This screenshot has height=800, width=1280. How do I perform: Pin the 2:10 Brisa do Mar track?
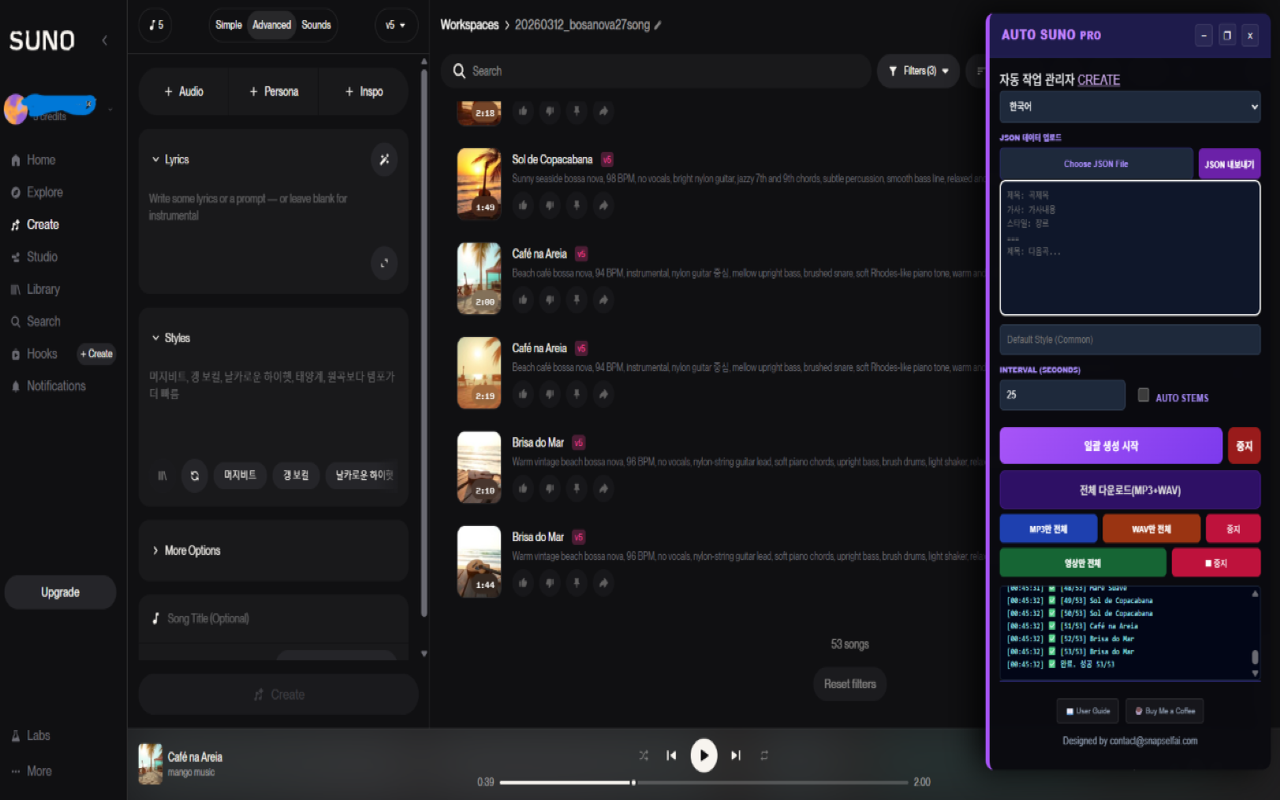[x=576, y=489]
